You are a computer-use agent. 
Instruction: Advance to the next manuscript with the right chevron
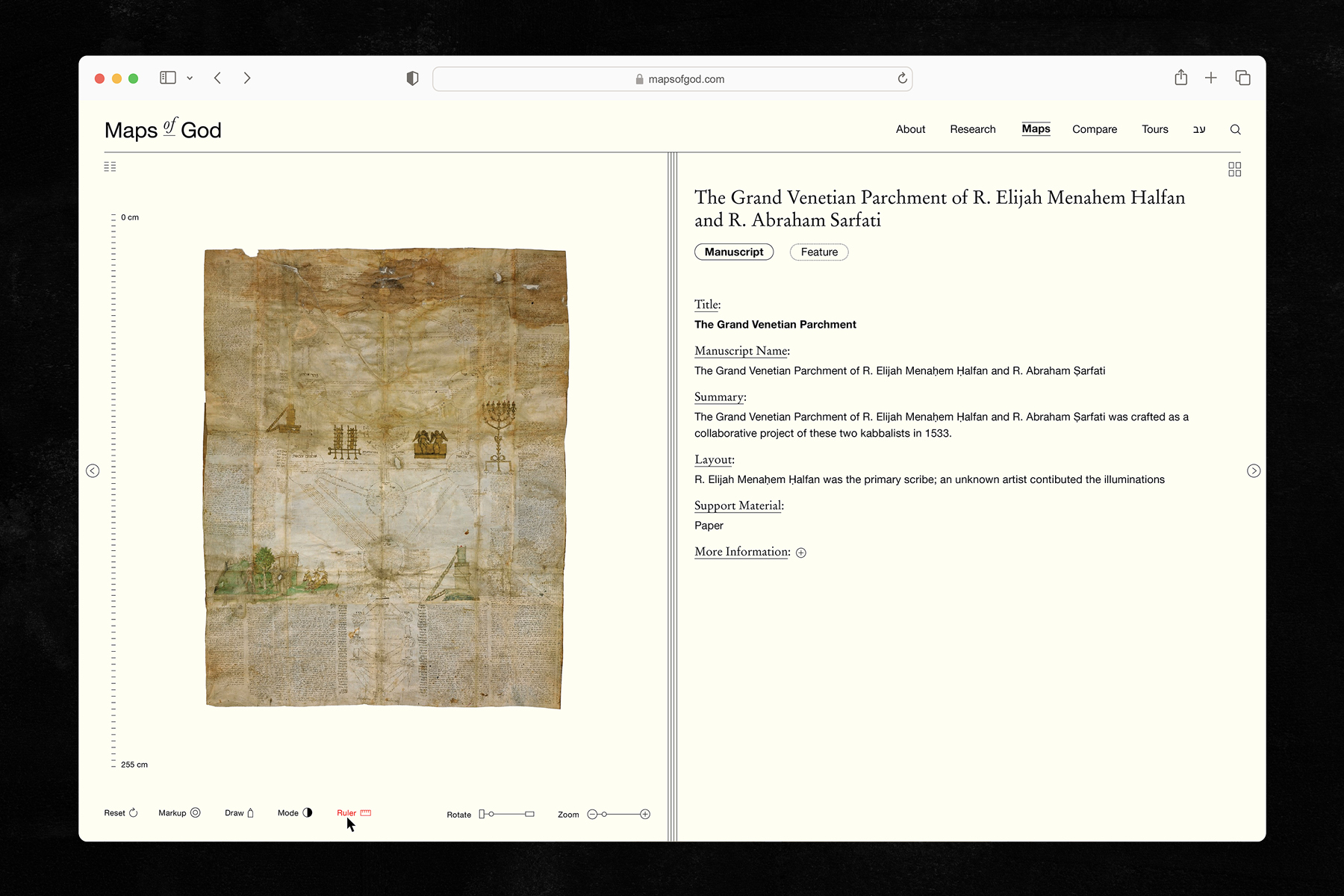click(1254, 470)
